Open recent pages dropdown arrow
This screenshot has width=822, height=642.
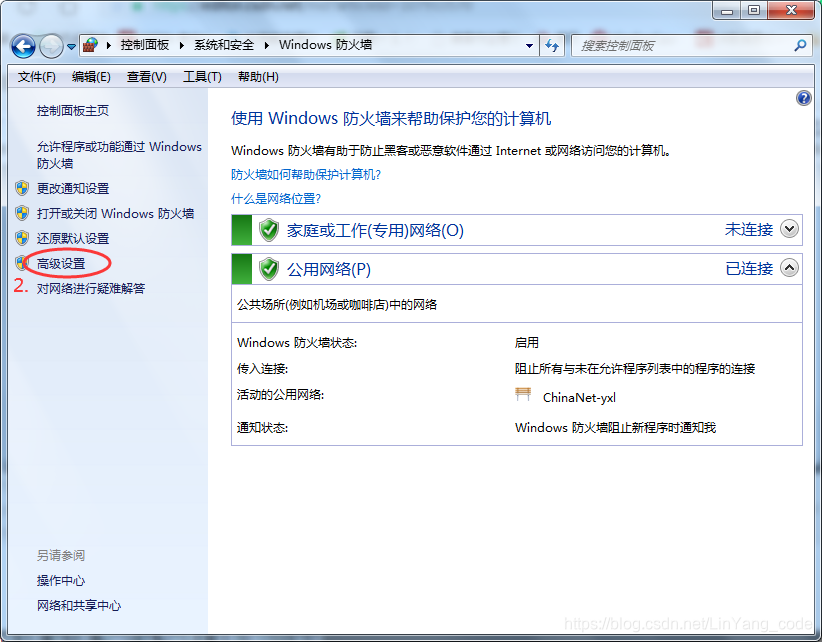(72, 47)
